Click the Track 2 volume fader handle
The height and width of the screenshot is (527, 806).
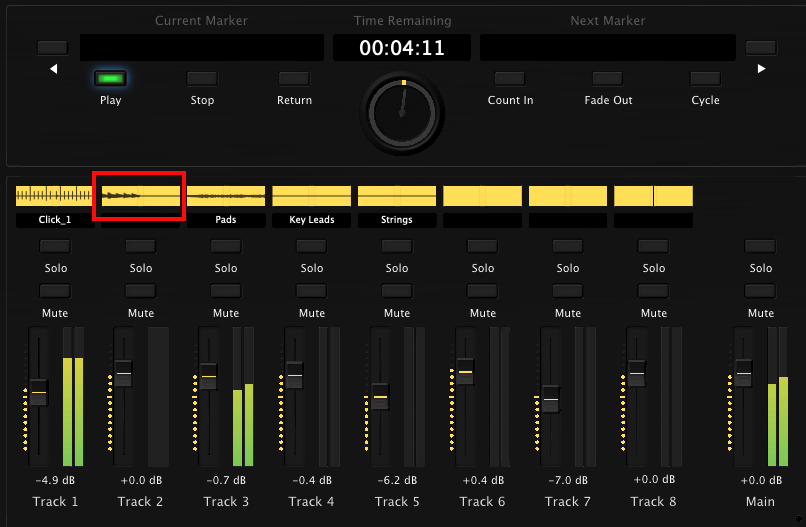[123, 373]
